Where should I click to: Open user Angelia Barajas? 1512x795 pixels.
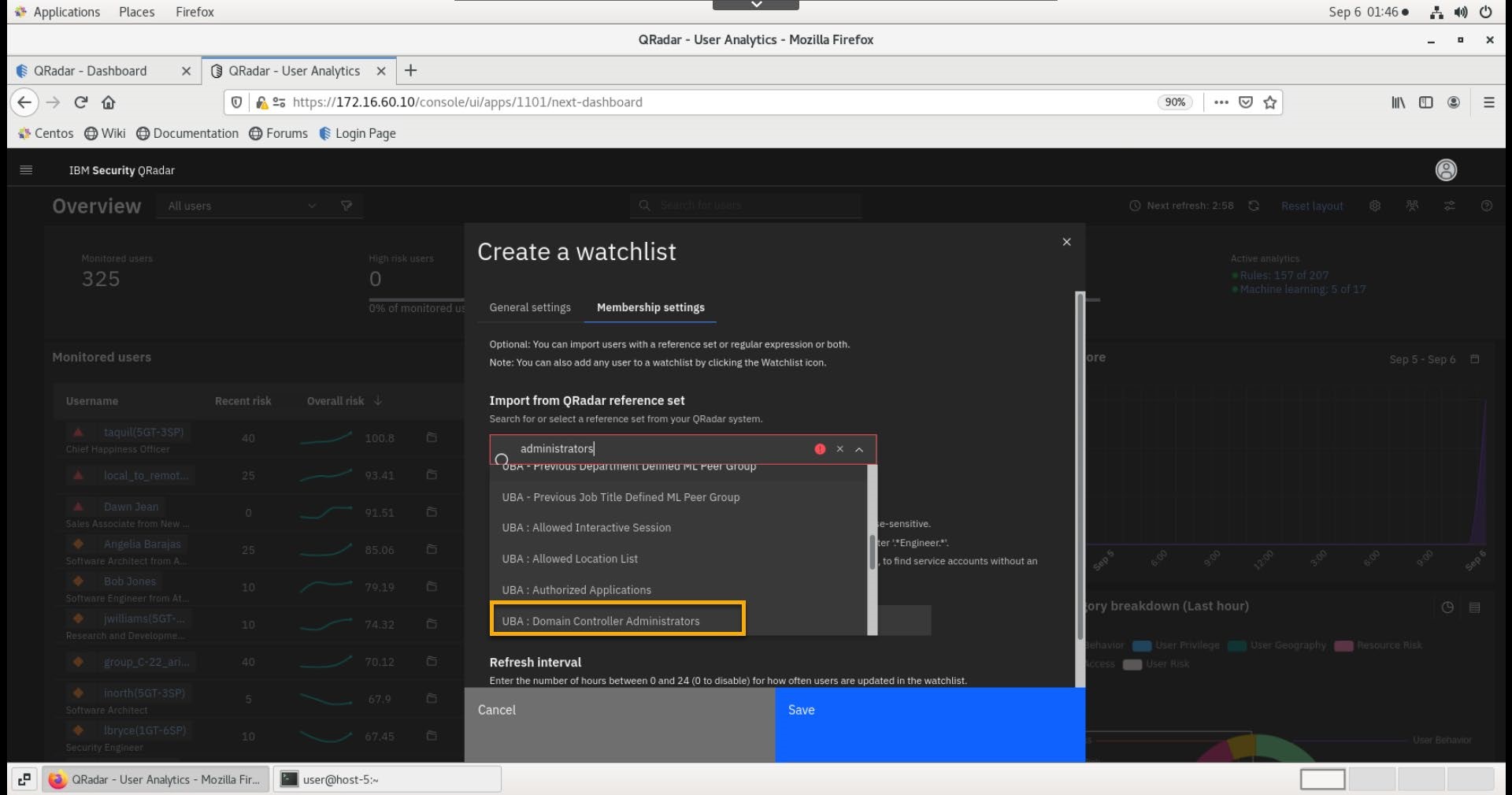tap(142, 544)
